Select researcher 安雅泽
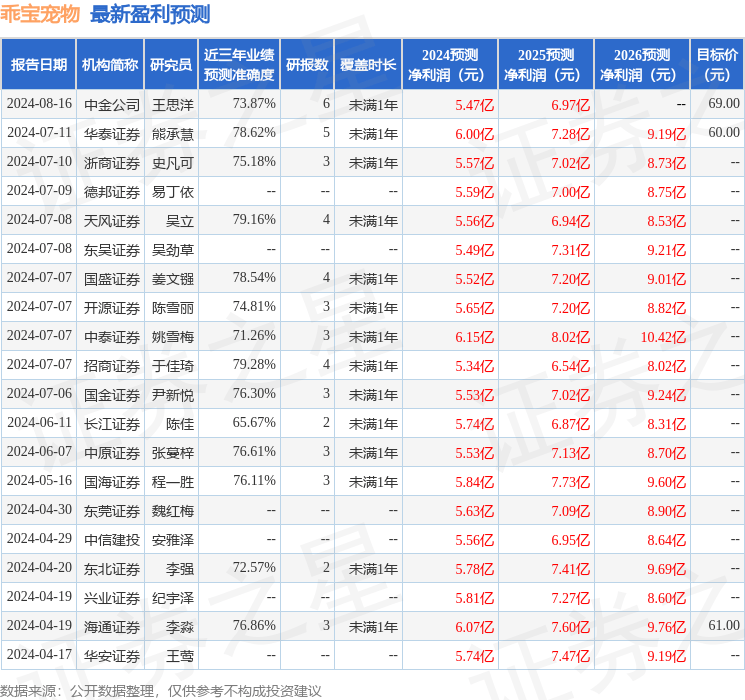 [x=173, y=540]
